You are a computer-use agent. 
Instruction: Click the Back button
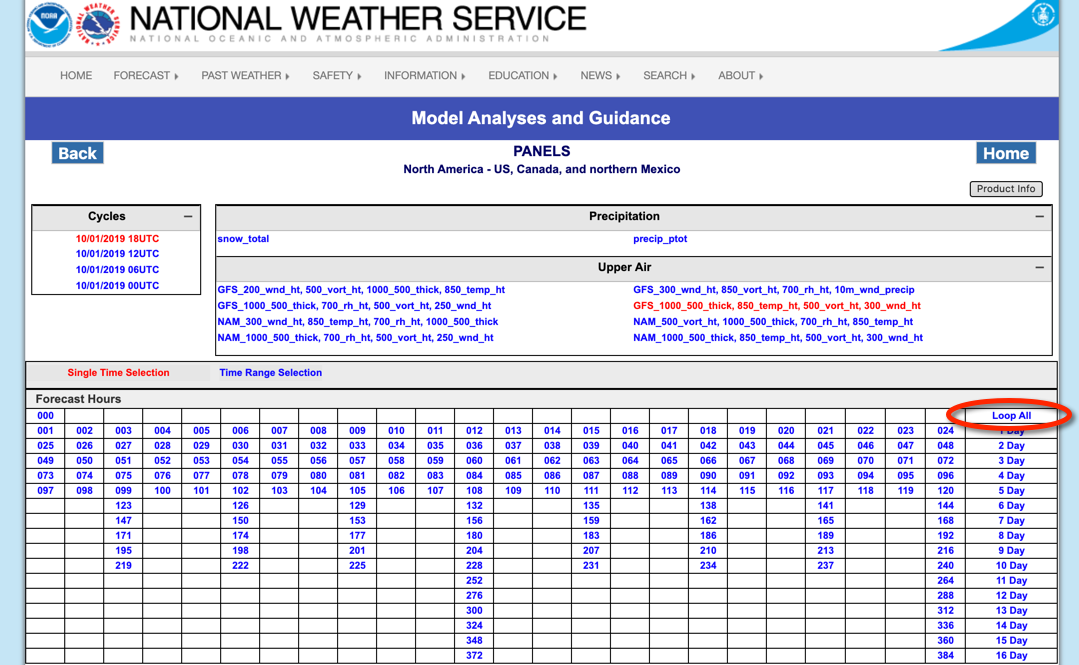click(x=77, y=153)
